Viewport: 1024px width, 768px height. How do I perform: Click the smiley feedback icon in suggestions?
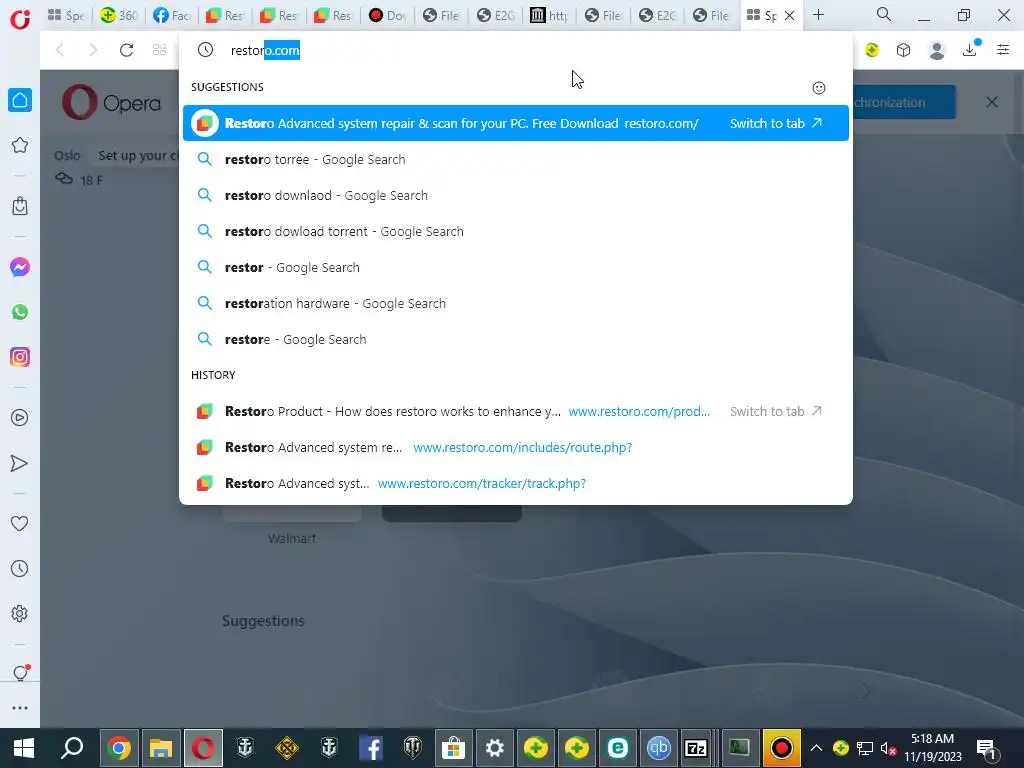(819, 88)
